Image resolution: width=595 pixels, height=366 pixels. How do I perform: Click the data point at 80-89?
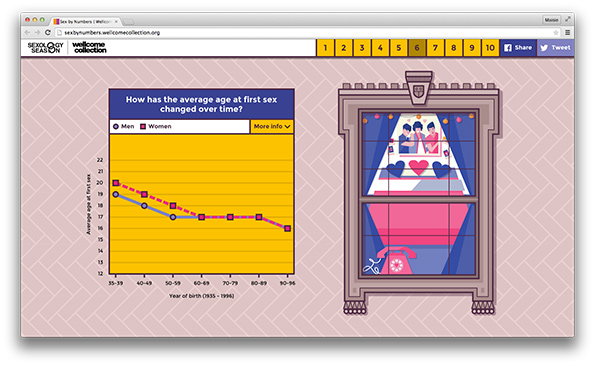click(x=259, y=217)
